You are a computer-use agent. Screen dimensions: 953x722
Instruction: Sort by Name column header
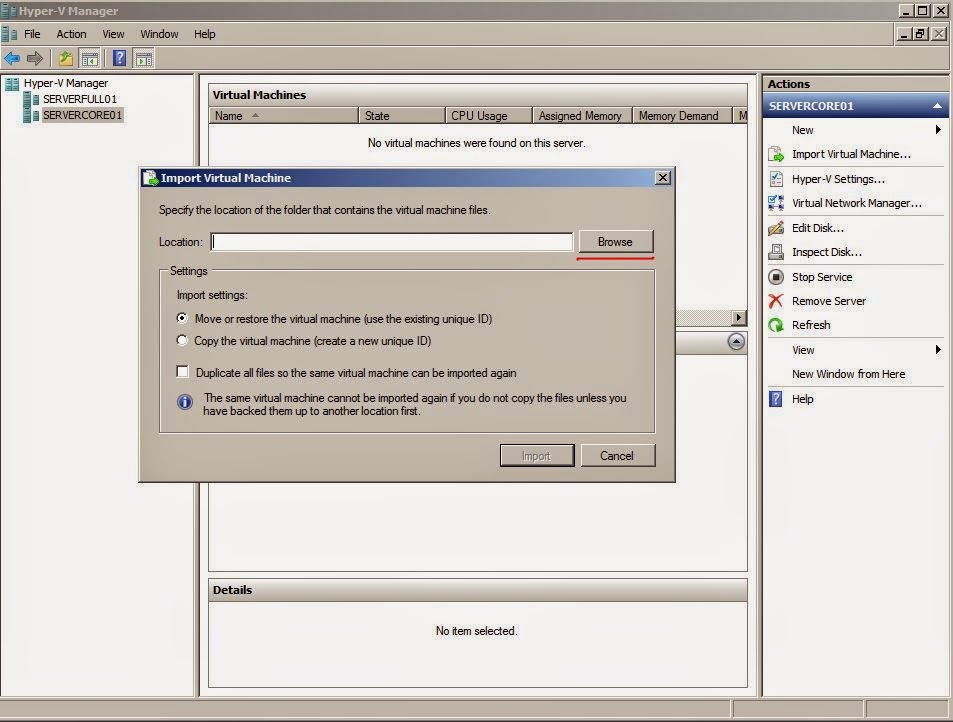pyautogui.click(x=283, y=115)
